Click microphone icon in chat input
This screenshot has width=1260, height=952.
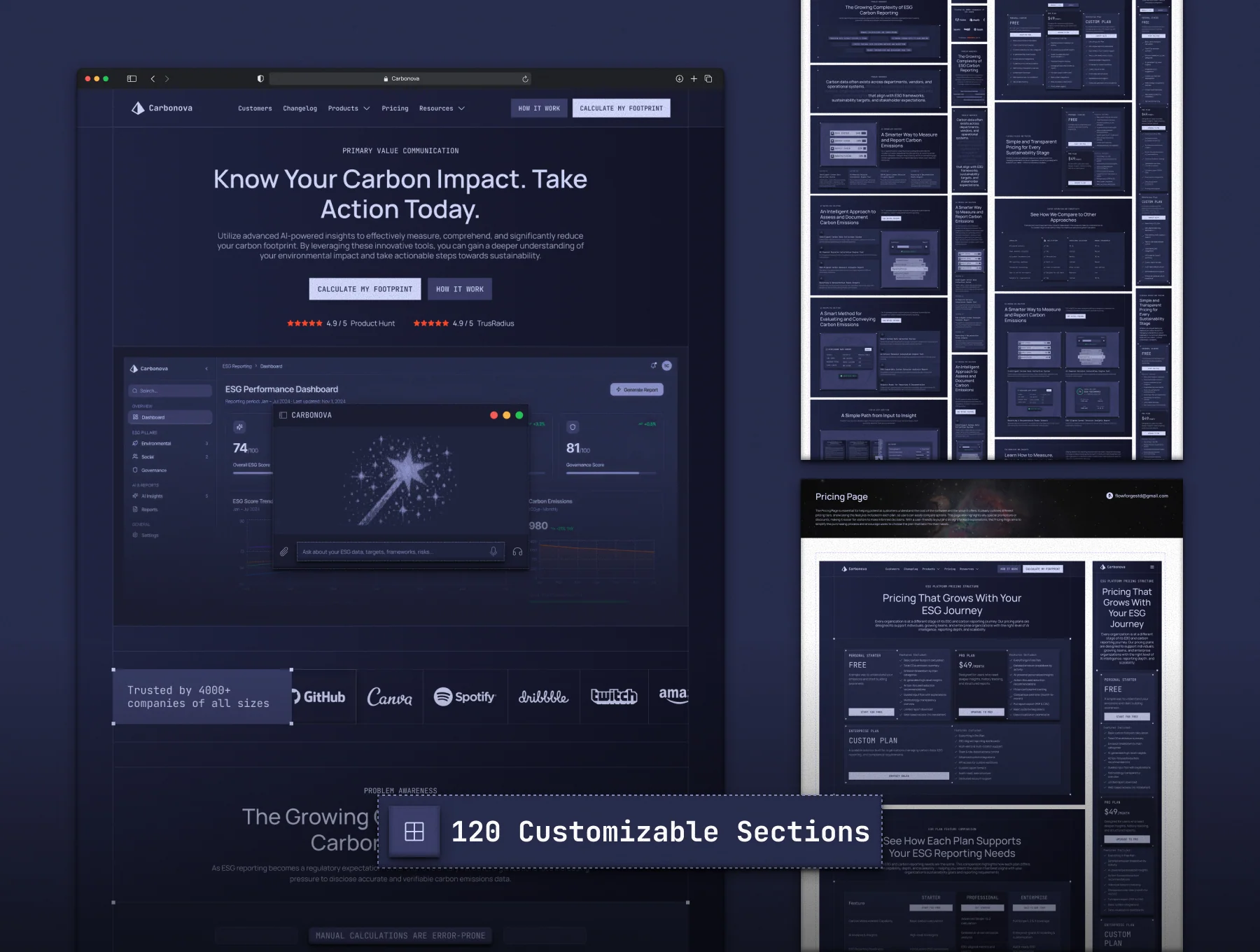(x=493, y=552)
